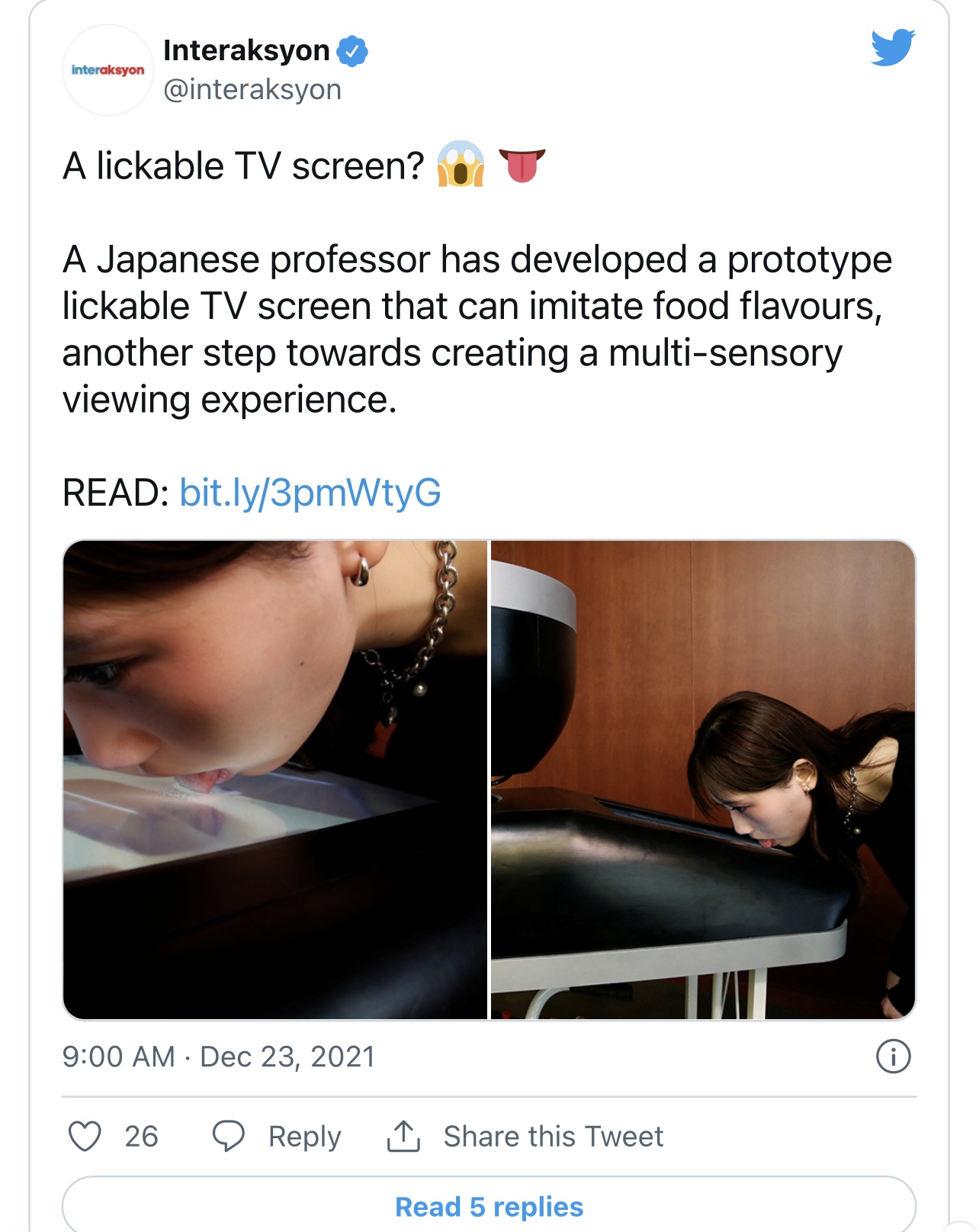The width and height of the screenshot is (979, 1232).
Task: Click the Interaksyon display name
Action: click(246, 50)
